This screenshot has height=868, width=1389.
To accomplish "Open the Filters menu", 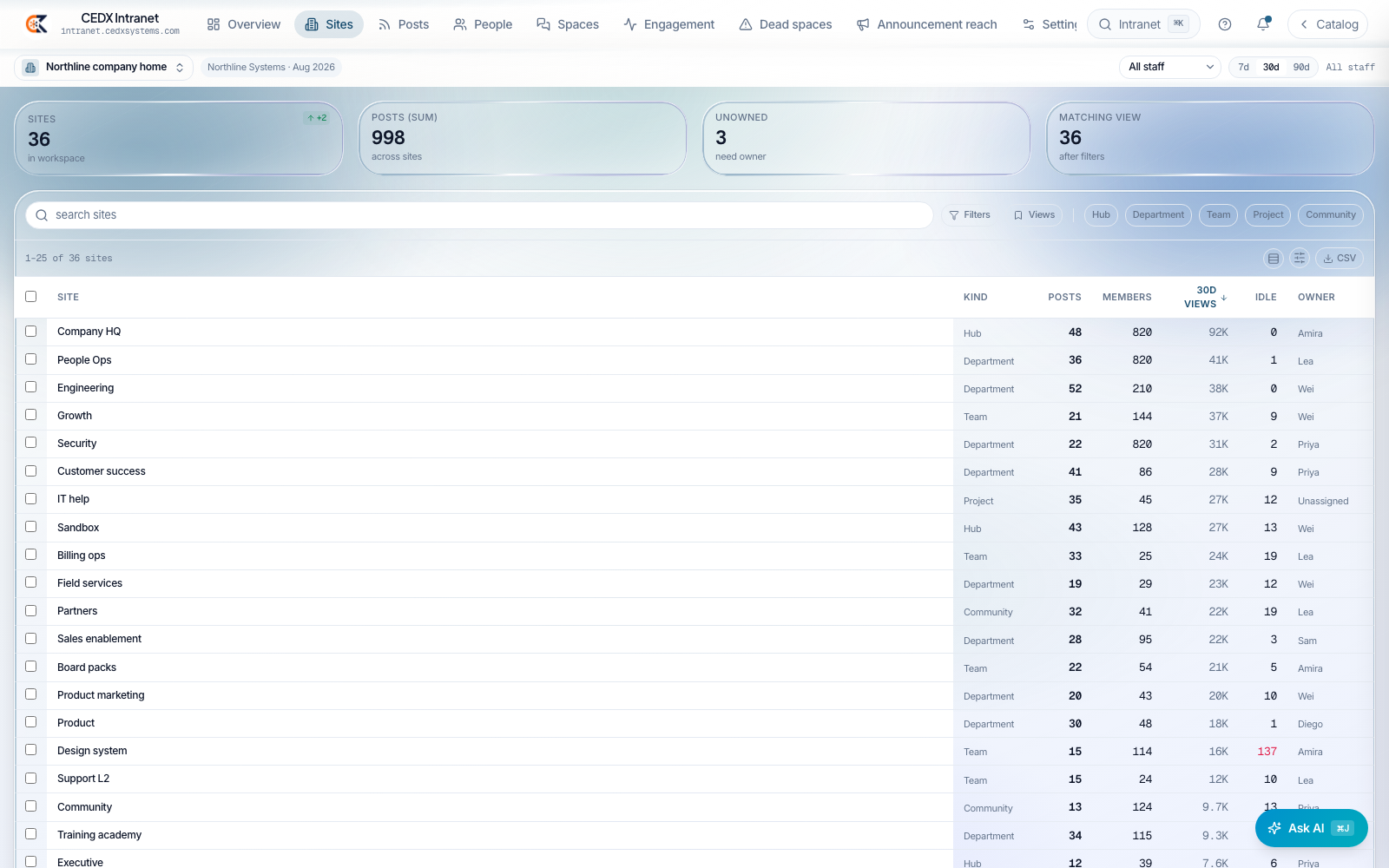I will pyautogui.click(x=970, y=215).
